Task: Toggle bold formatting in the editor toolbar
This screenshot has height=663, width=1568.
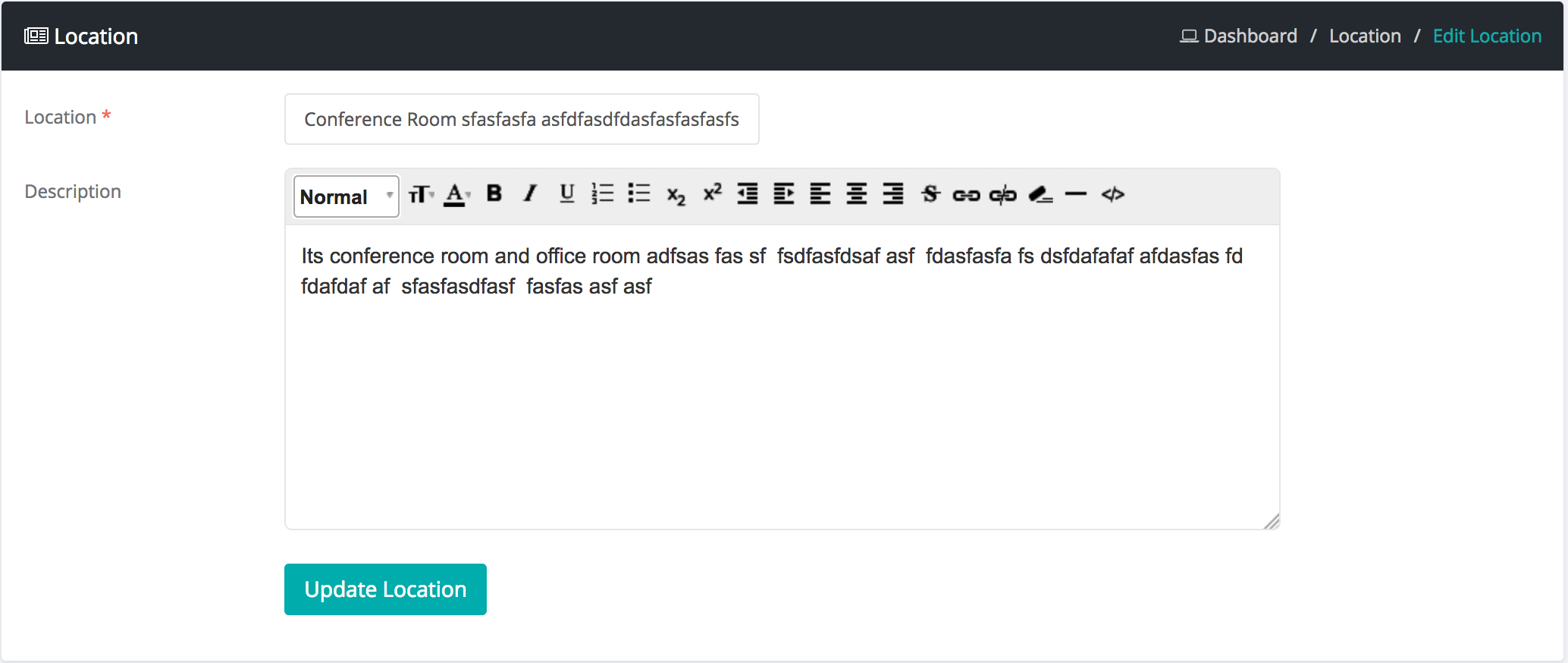Action: 494,193
